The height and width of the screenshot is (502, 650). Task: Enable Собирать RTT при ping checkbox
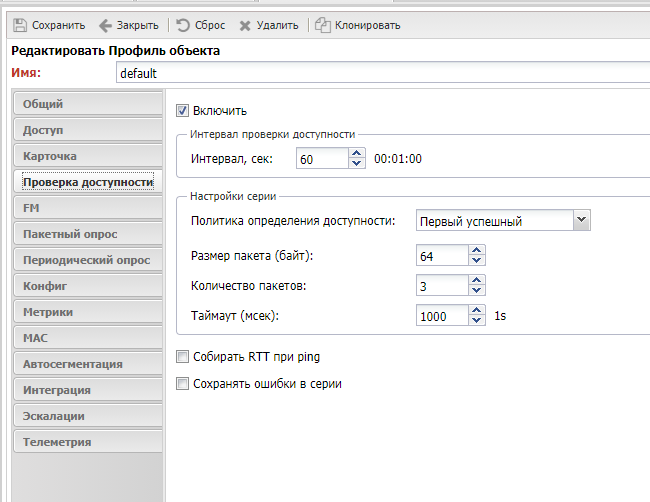tap(182, 356)
